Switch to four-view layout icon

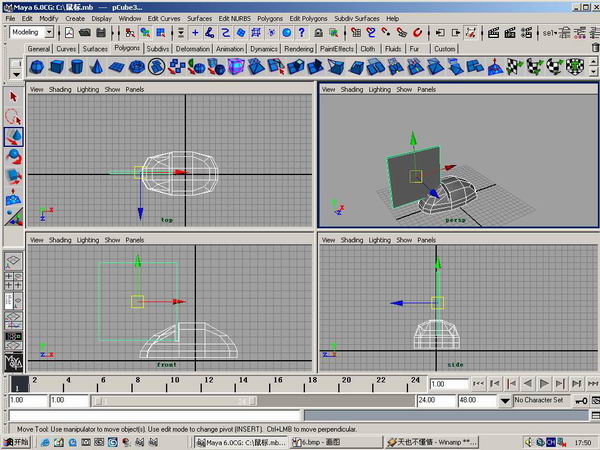13,281
